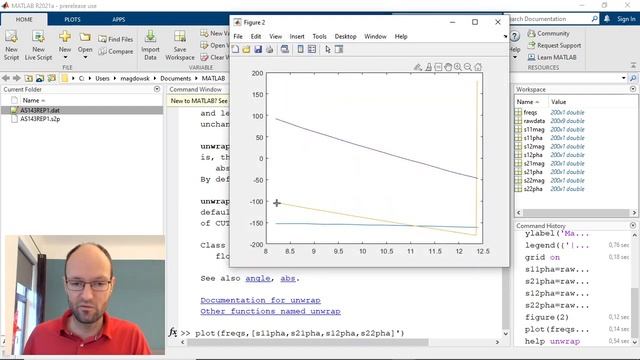Click Other functions named unwrap link

point(270,311)
